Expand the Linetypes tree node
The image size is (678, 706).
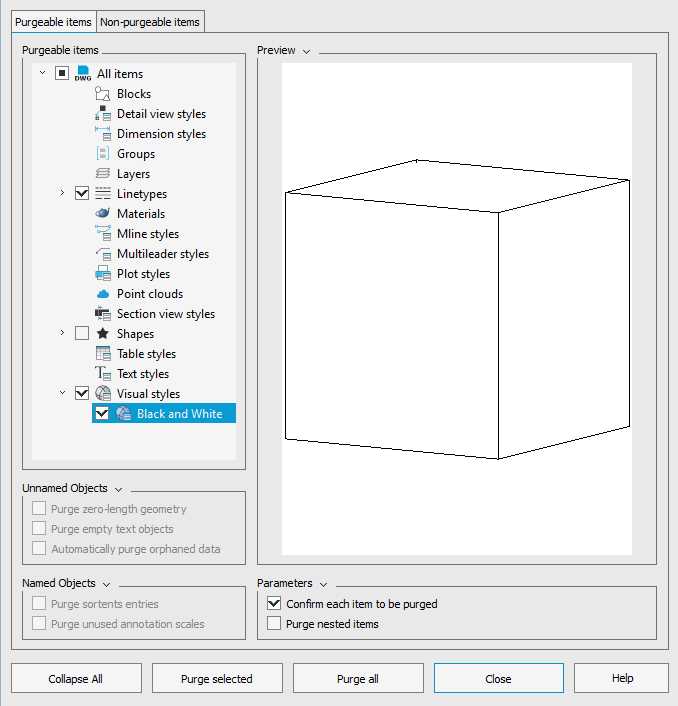click(x=62, y=194)
